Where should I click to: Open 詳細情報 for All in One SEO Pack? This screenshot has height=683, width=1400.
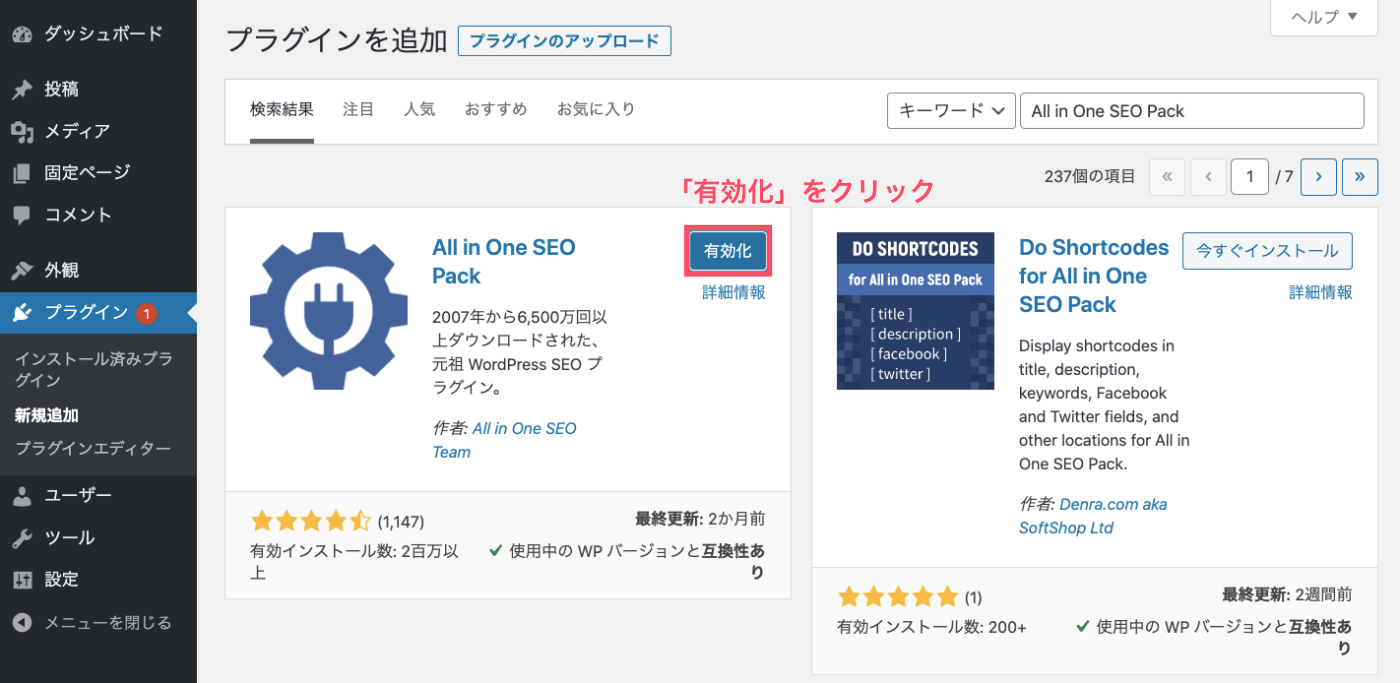733,293
